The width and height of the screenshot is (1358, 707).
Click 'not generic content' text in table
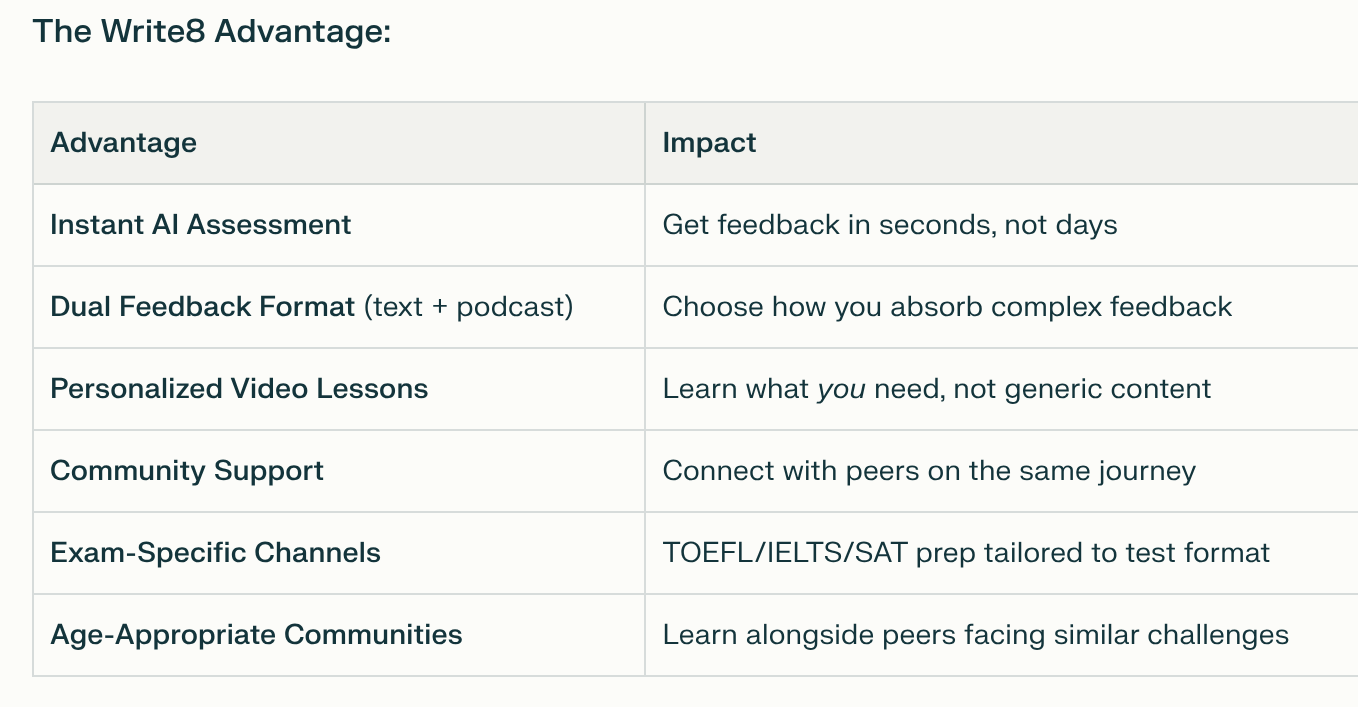(1082, 388)
